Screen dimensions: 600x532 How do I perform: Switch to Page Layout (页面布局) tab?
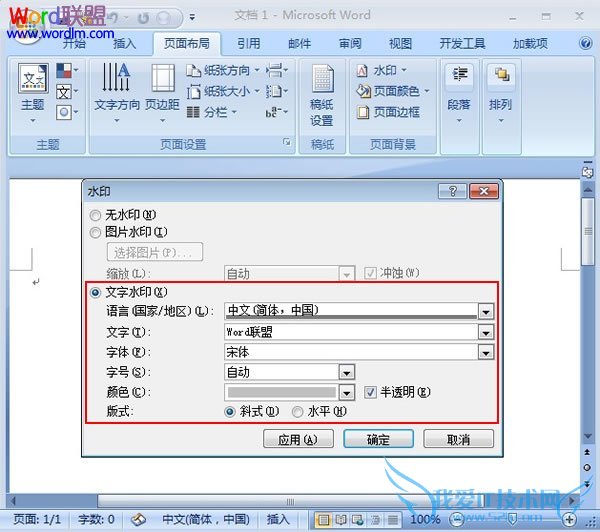[187, 44]
